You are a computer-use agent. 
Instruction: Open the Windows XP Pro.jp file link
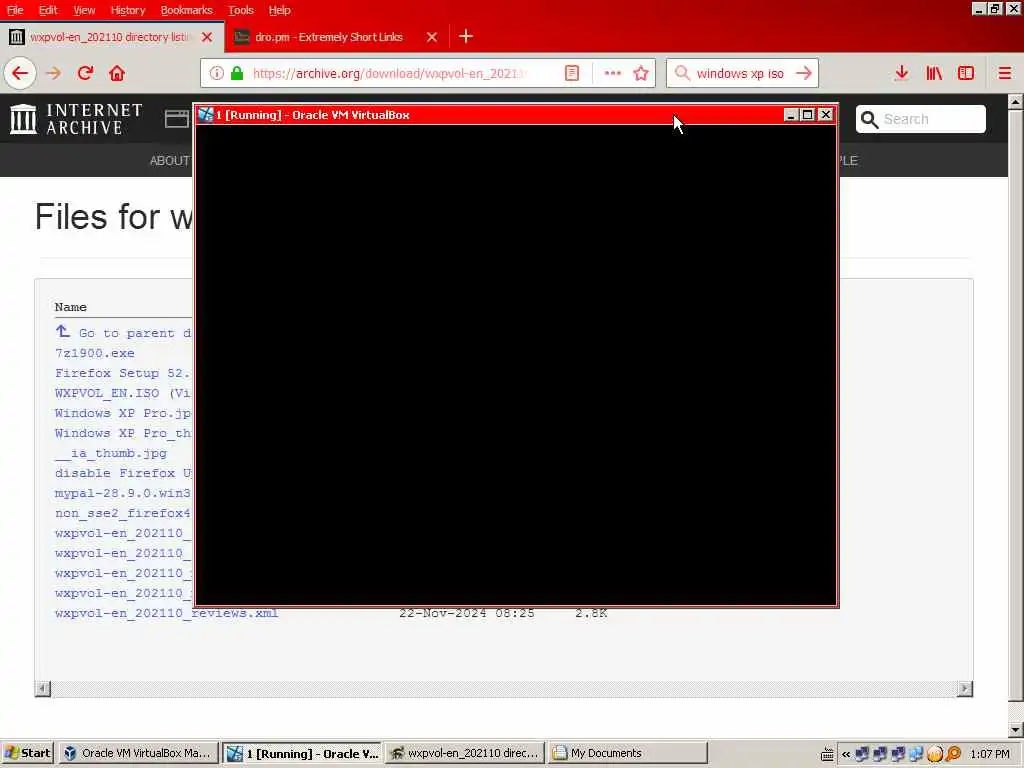pos(123,413)
